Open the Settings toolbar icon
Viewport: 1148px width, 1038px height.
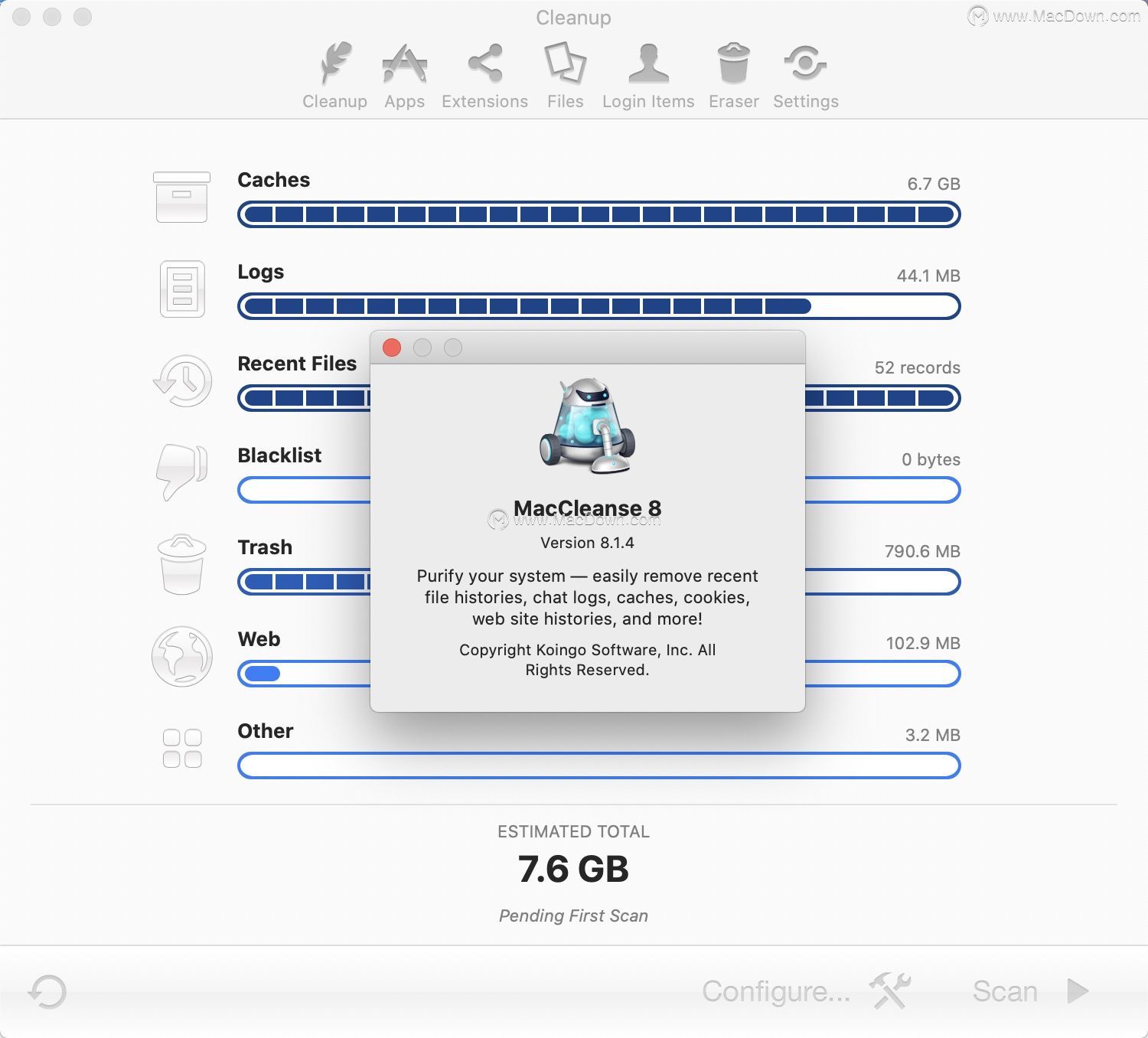click(x=805, y=63)
